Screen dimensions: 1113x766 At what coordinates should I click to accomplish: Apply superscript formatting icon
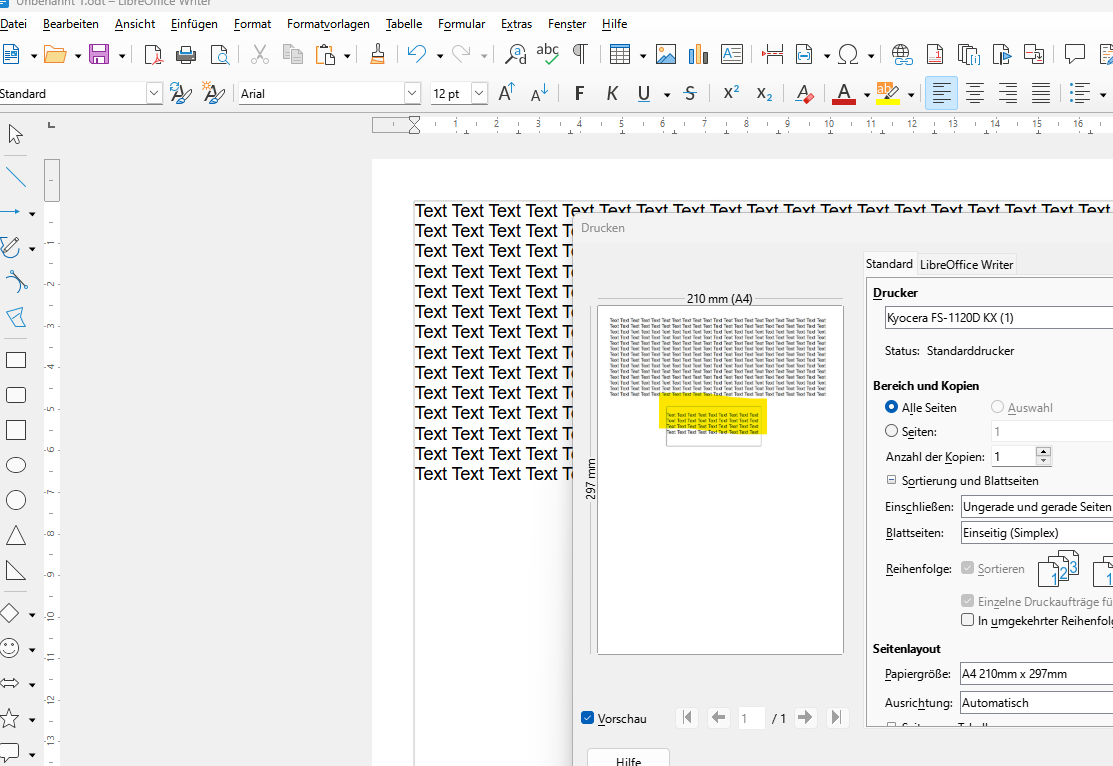click(731, 93)
